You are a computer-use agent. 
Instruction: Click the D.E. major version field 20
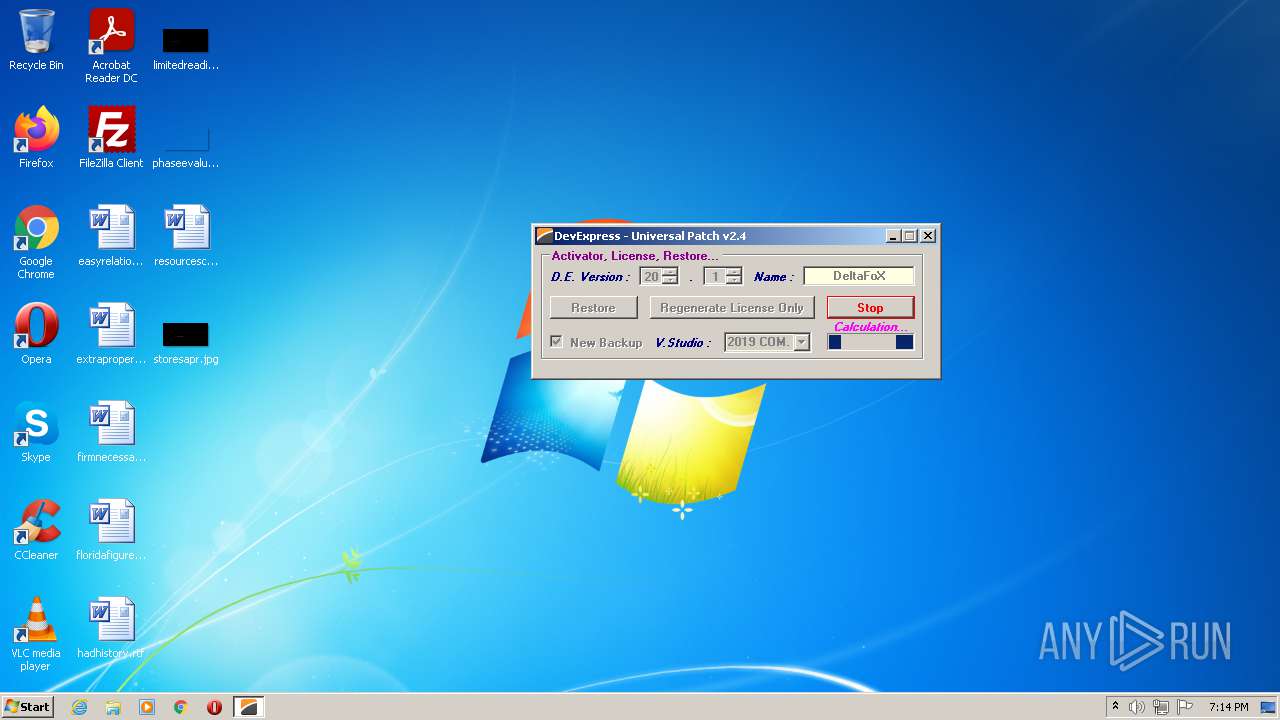[x=651, y=276]
